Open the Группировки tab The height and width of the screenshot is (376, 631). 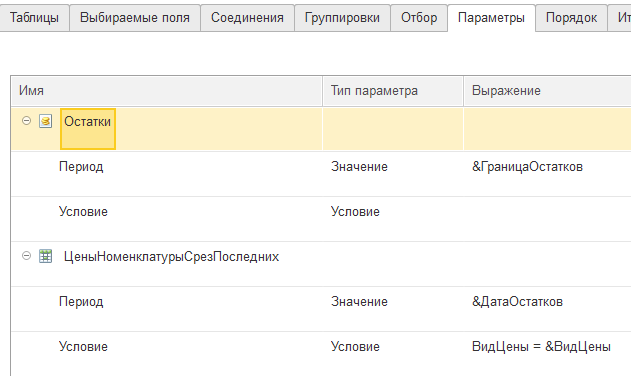342,18
